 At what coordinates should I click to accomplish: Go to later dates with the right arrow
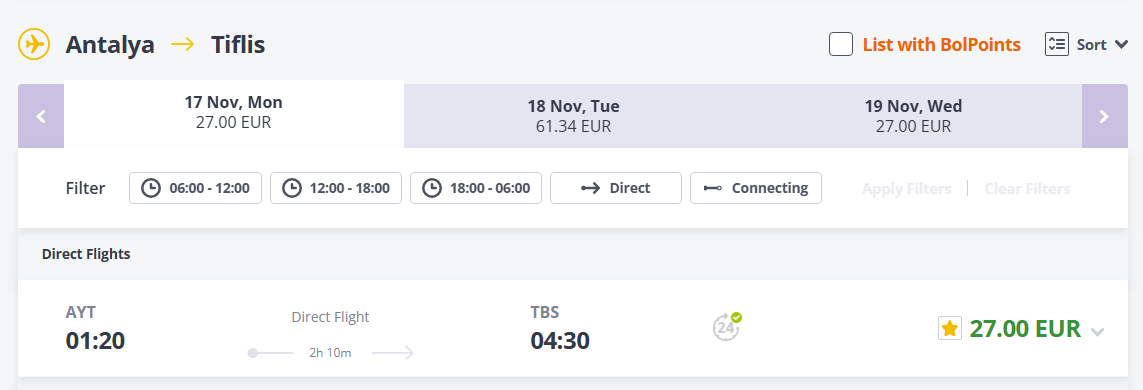pos(1104,116)
